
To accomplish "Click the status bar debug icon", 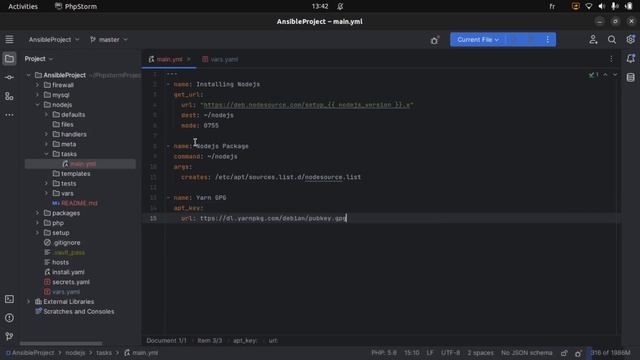I will (x=578, y=353).
